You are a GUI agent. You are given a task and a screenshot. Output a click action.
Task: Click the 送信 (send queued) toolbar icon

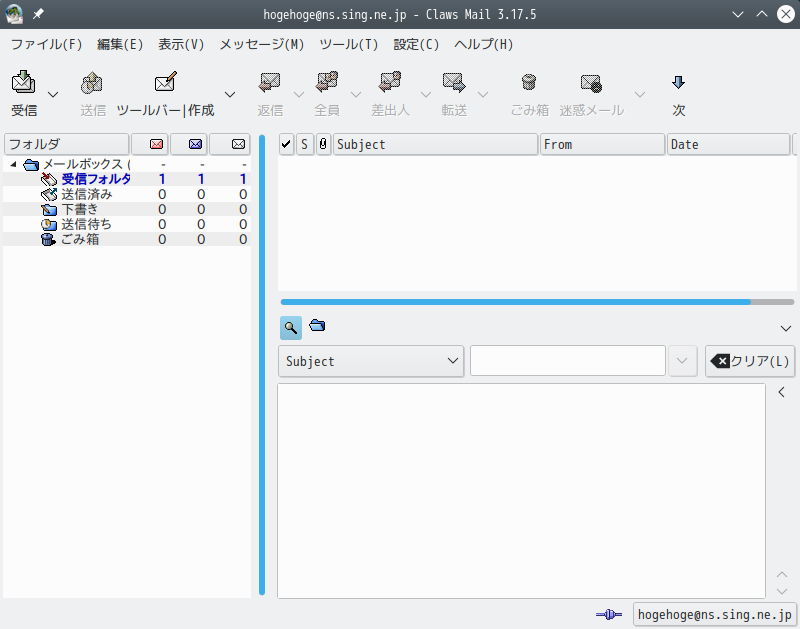(92, 82)
